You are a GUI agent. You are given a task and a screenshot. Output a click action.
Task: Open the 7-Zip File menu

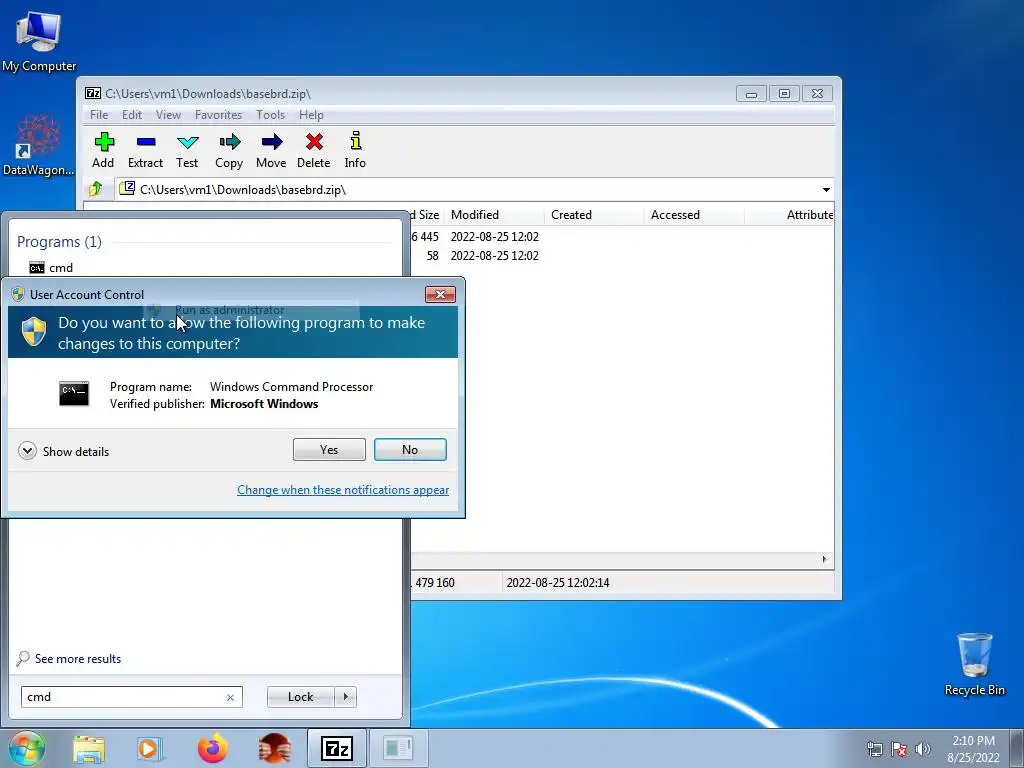(99, 115)
